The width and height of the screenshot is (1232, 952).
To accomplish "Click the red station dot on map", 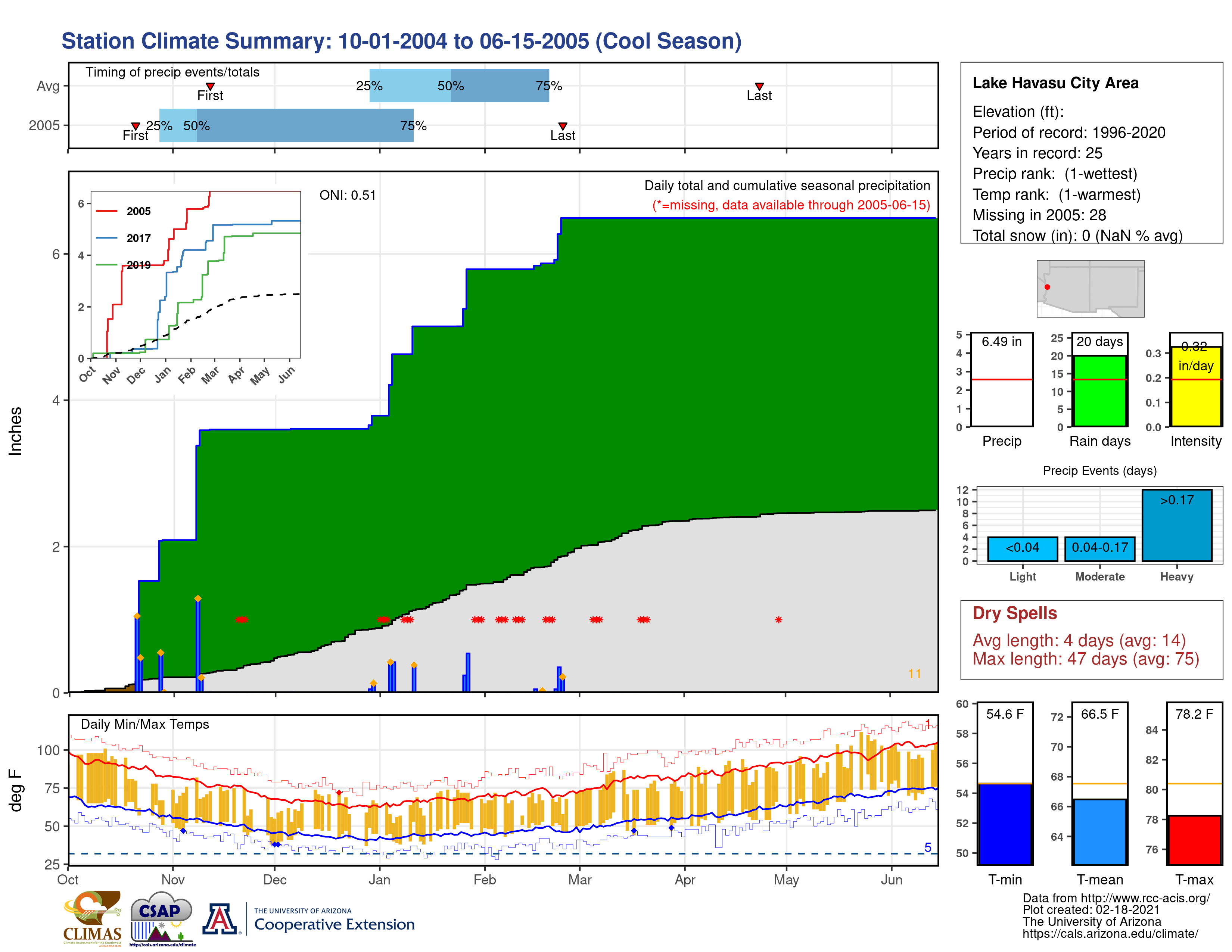I will tap(1047, 287).
